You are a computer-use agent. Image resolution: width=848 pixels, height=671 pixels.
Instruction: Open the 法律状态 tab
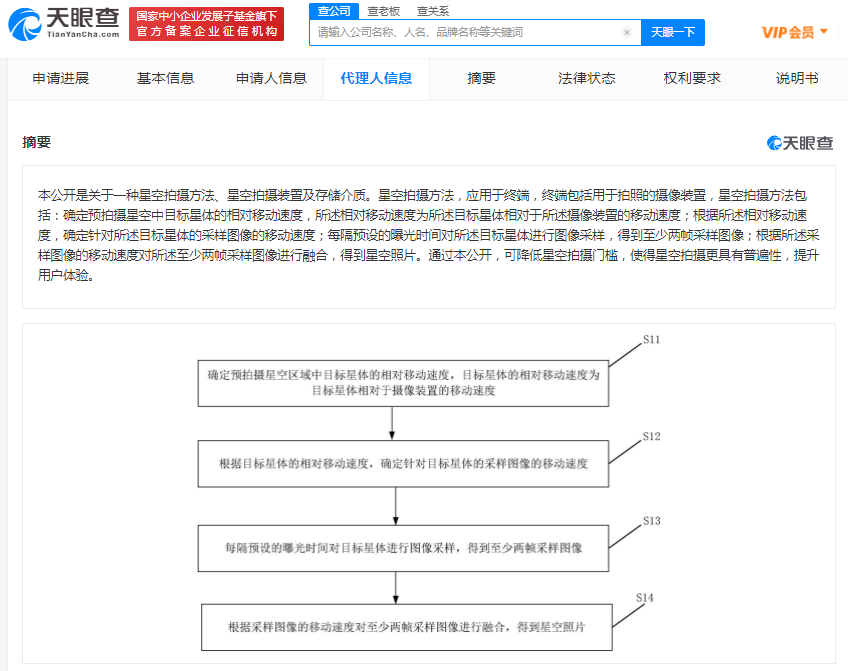click(x=585, y=77)
